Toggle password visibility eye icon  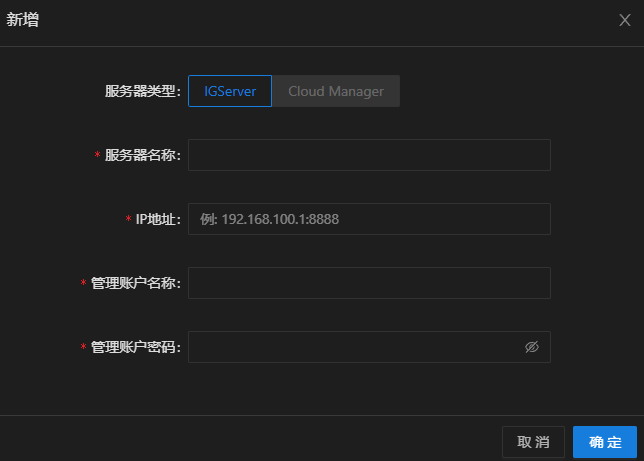(x=531, y=347)
